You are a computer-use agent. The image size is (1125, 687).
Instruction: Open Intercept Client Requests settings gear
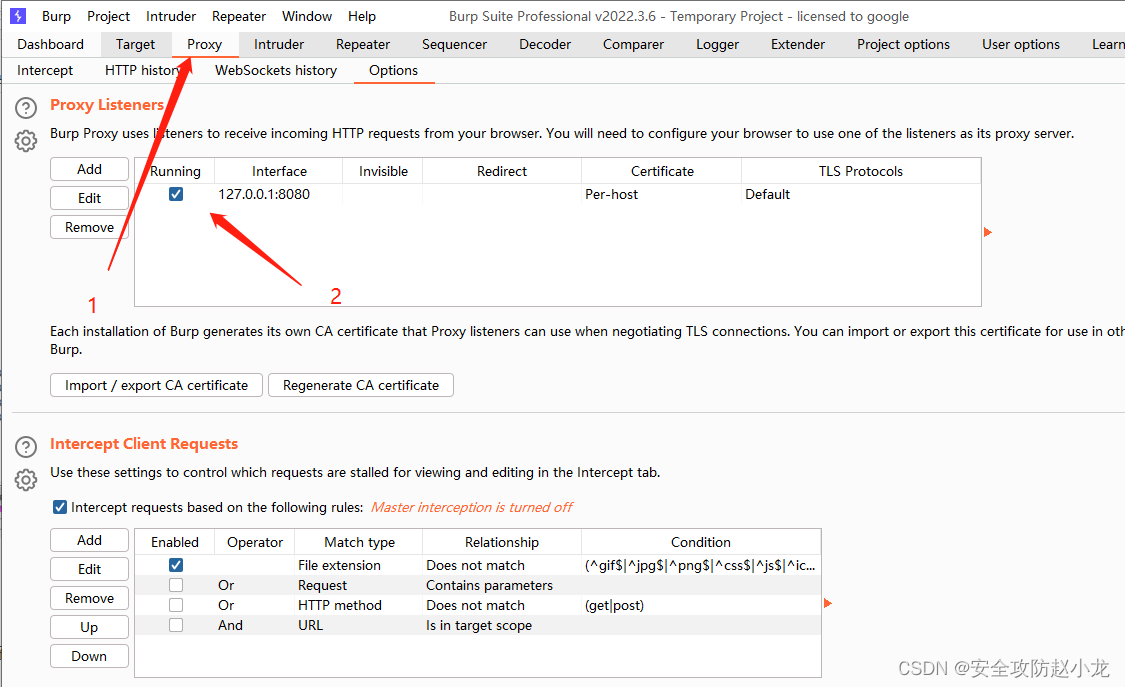(26, 480)
